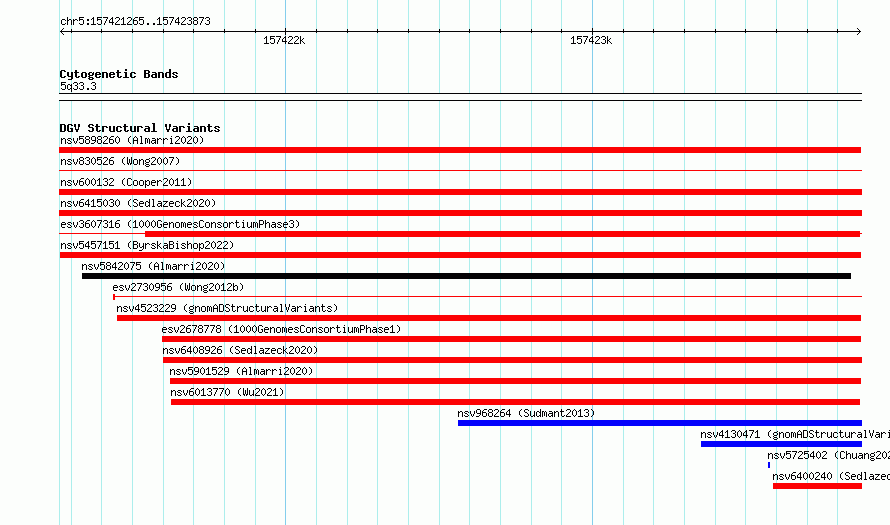Click the tiny blue marker for nsv5725402
Viewport: 890px width, 525px height.
tap(769, 465)
